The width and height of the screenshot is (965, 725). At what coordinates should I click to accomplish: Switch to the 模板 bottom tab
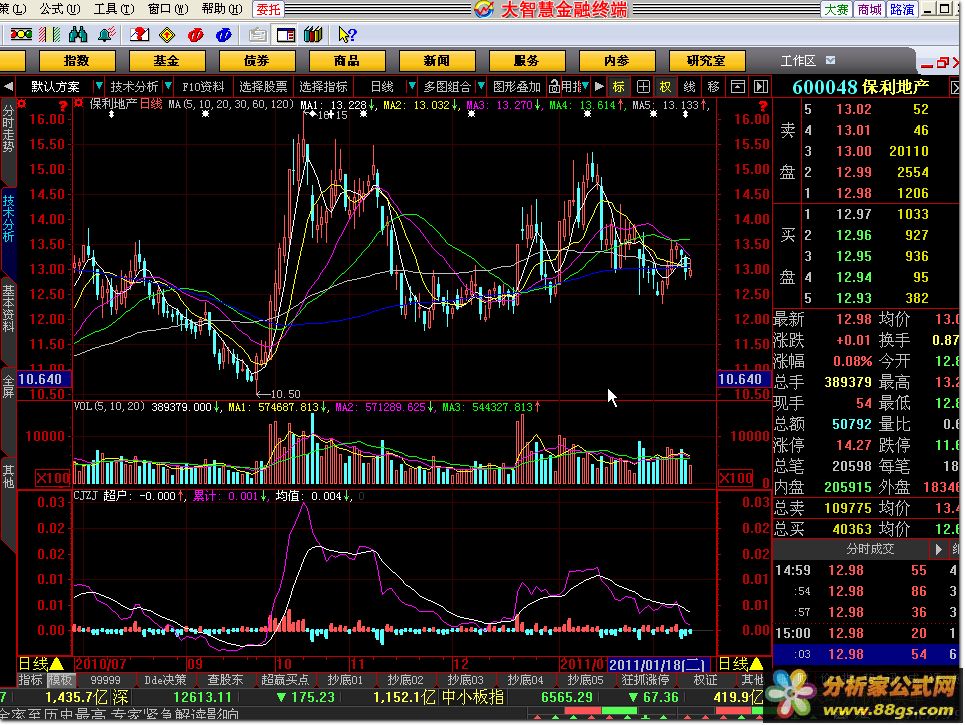pos(60,680)
